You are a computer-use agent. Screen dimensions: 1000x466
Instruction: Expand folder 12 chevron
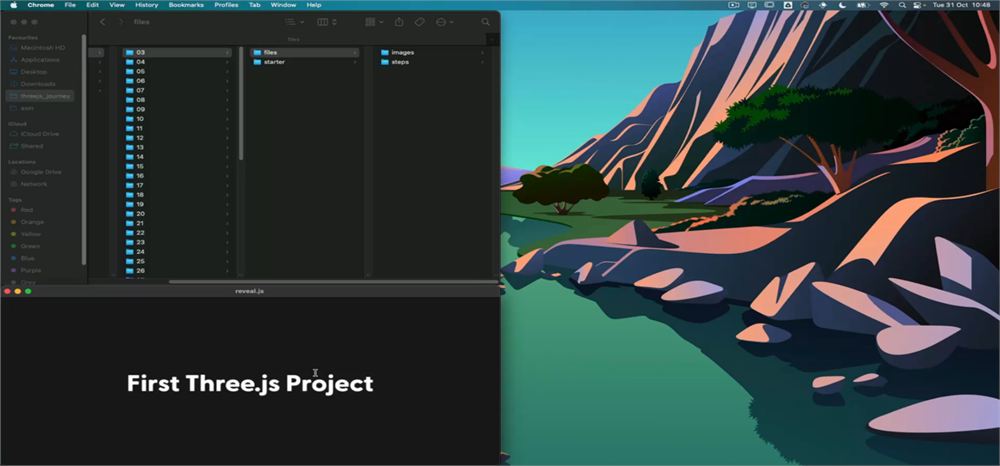click(227, 138)
